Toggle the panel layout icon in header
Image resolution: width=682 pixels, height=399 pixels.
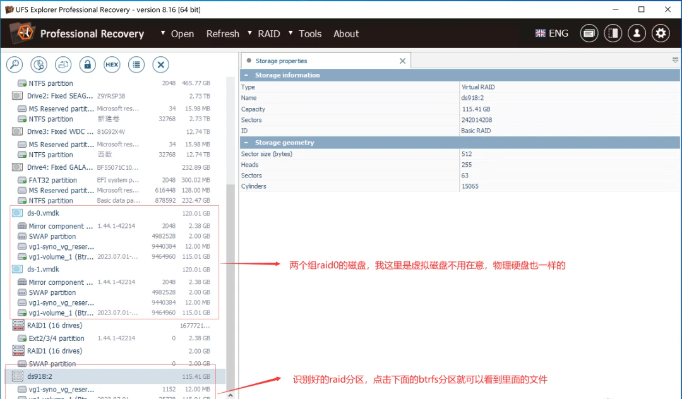pos(613,34)
